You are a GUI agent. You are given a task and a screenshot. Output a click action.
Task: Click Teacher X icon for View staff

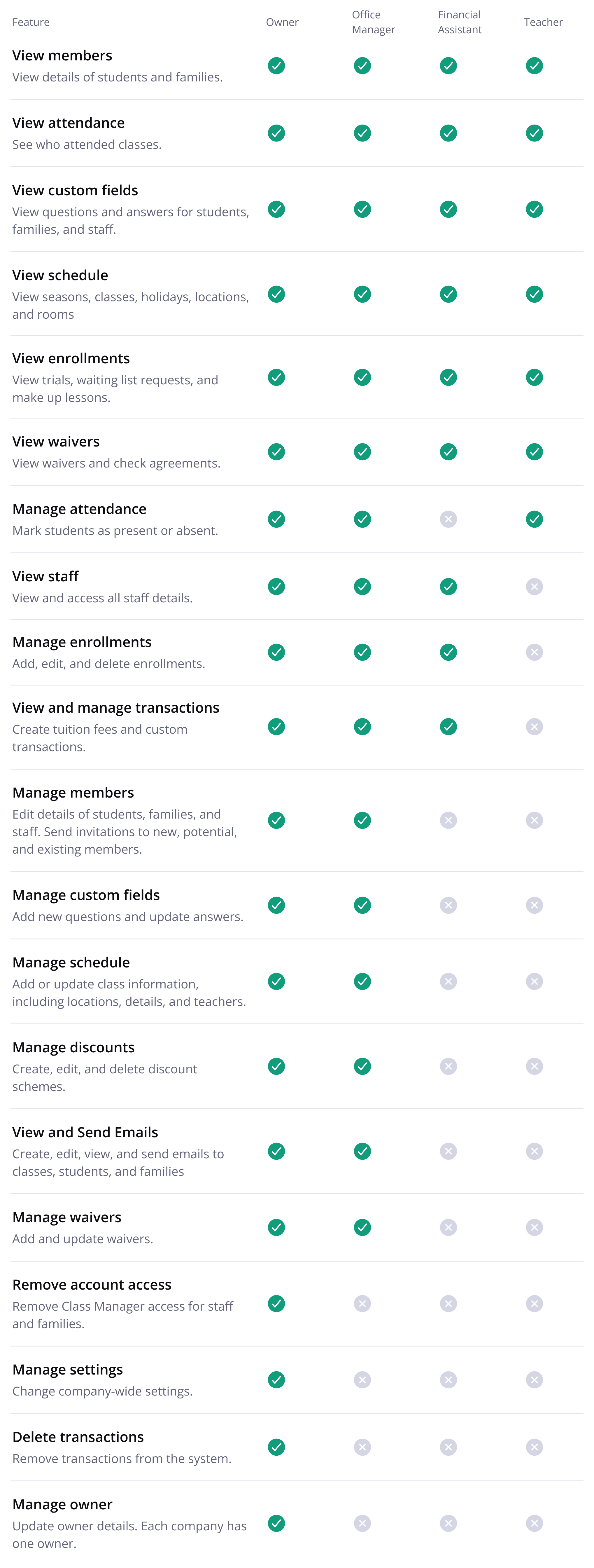(534, 587)
